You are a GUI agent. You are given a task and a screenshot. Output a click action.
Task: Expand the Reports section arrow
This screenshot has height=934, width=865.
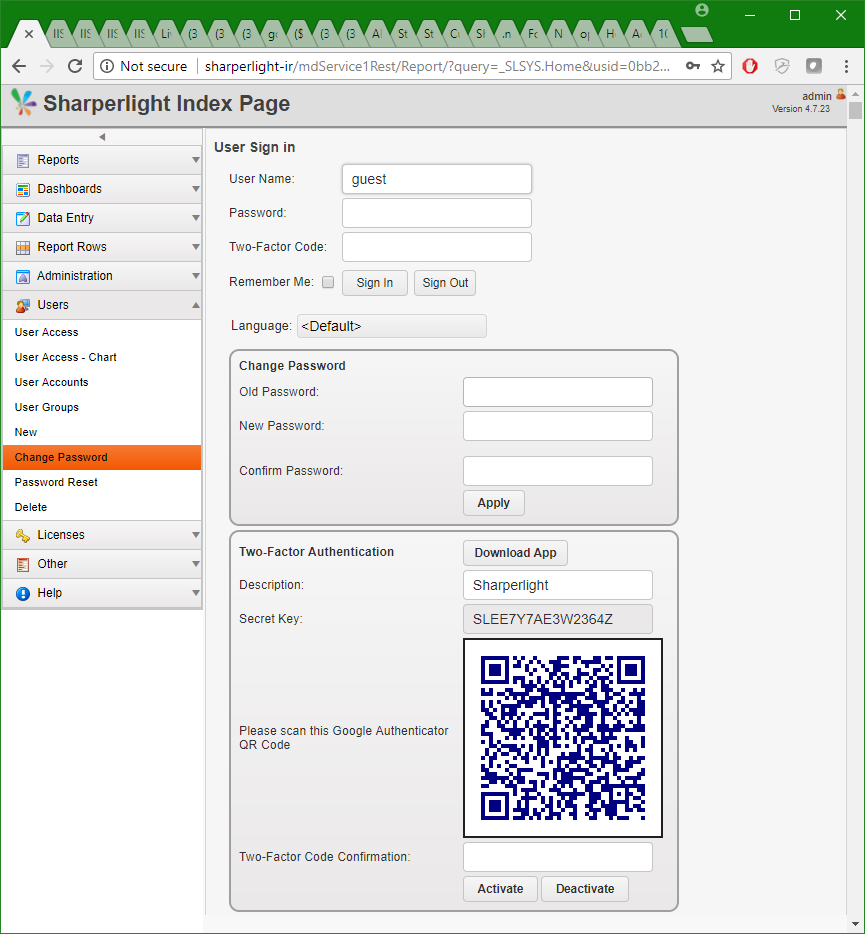point(195,160)
